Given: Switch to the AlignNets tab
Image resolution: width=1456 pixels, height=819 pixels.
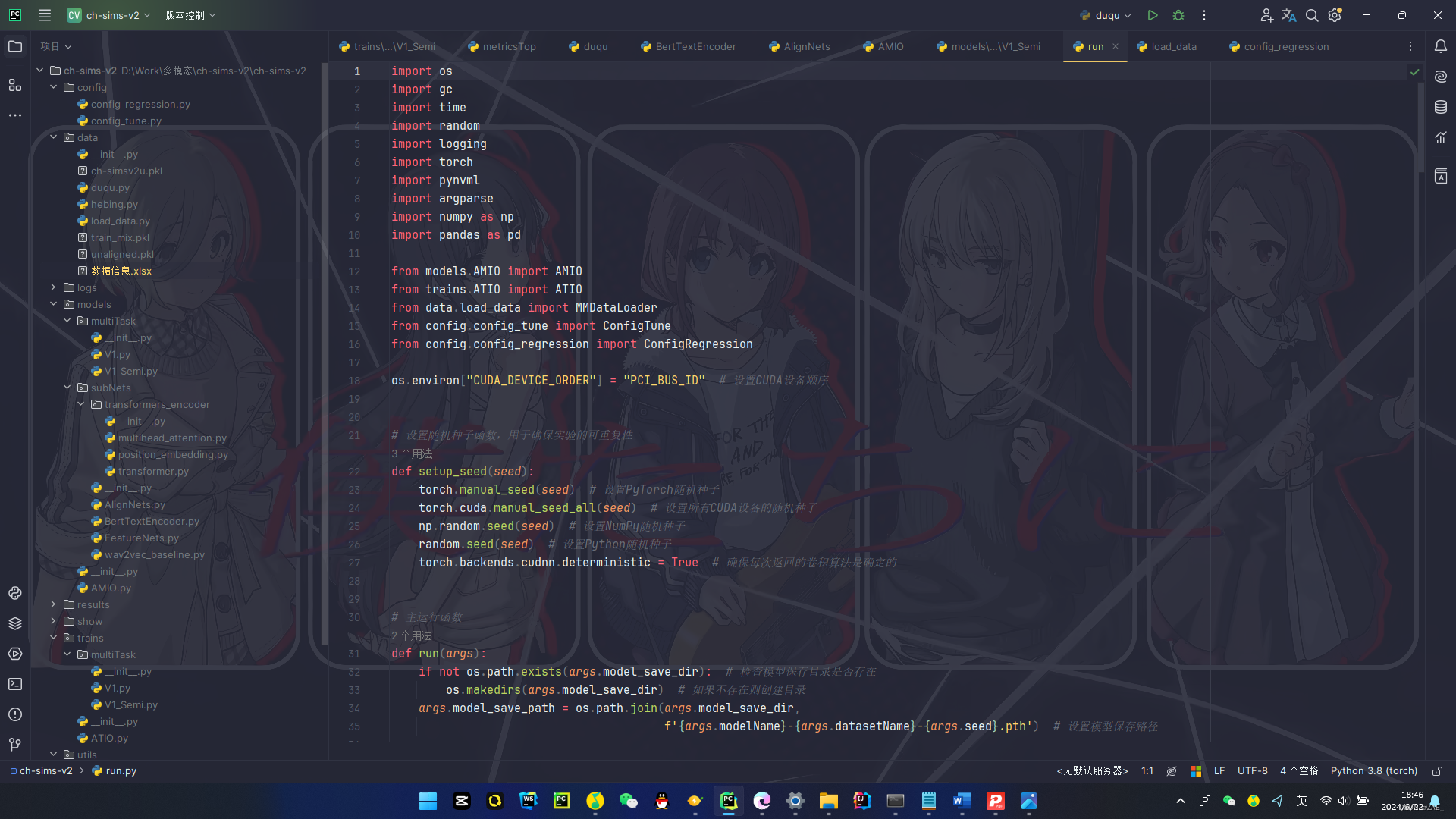Looking at the screenshot, I should [799, 46].
